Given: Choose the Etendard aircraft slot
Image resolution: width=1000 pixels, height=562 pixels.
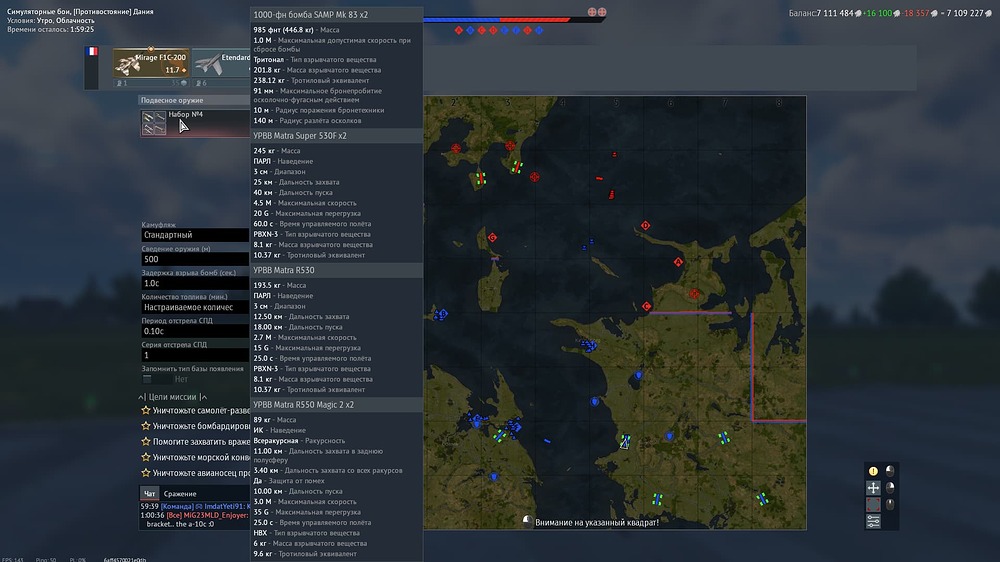Looking at the screenshot, I should coord(221,63).
